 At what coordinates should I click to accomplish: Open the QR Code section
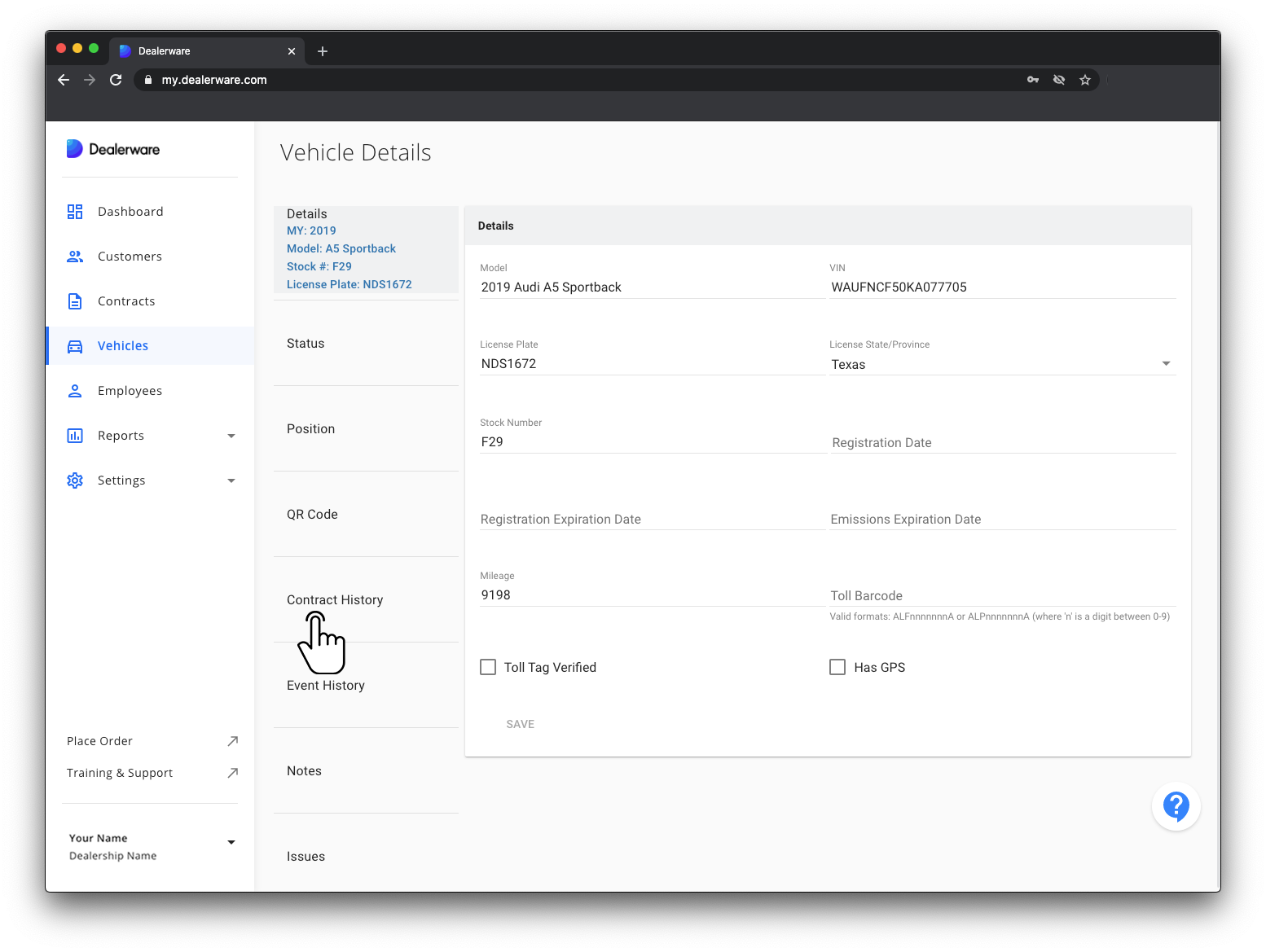click(366, 515)
